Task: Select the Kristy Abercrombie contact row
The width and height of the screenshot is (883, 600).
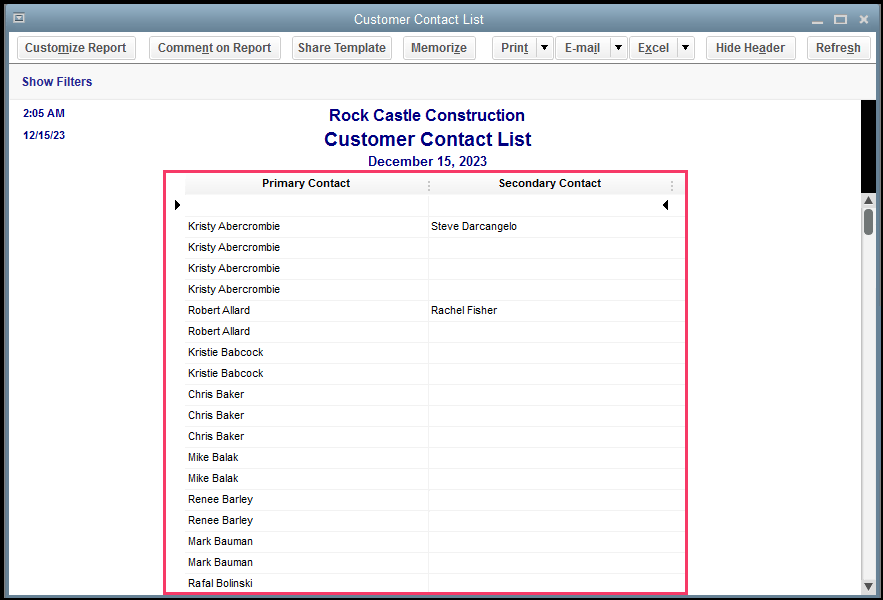Action: 233,226
